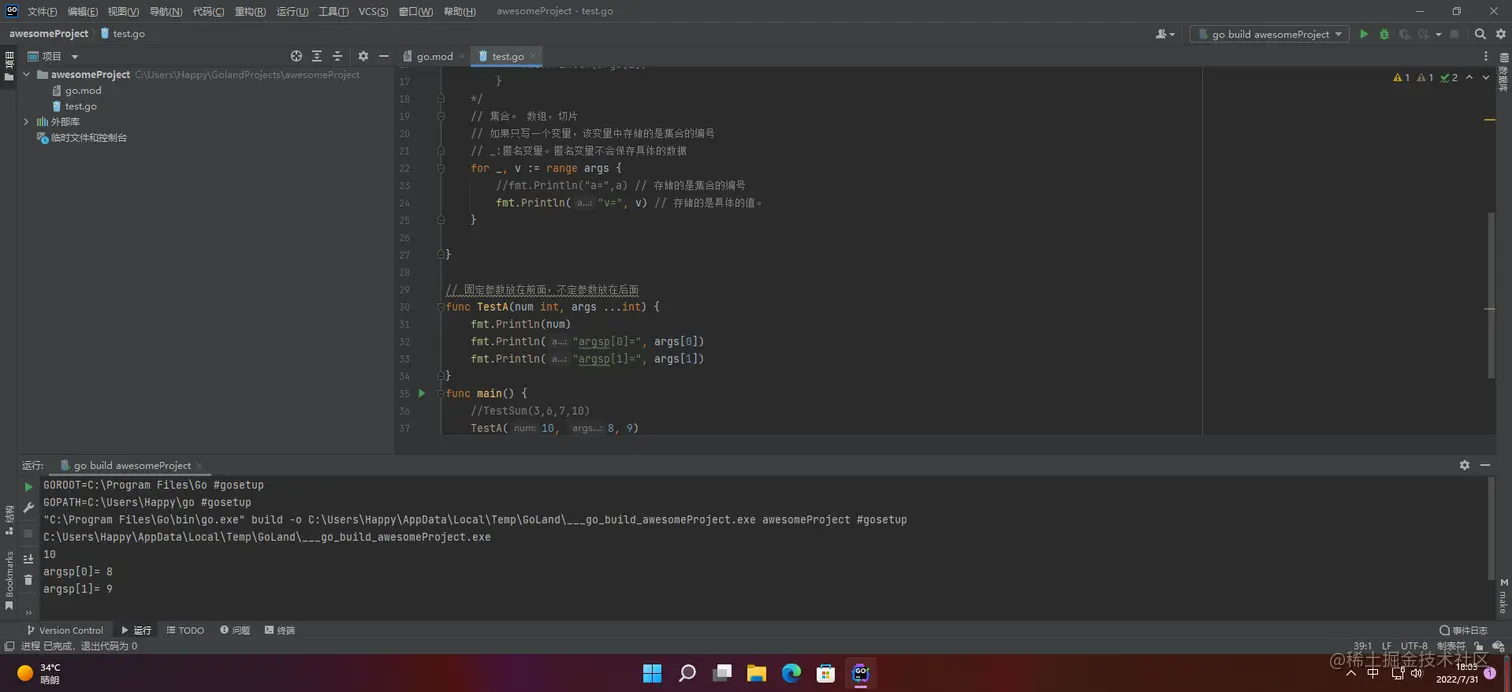Open the 运行(U) menu

[x=292, y=11]
